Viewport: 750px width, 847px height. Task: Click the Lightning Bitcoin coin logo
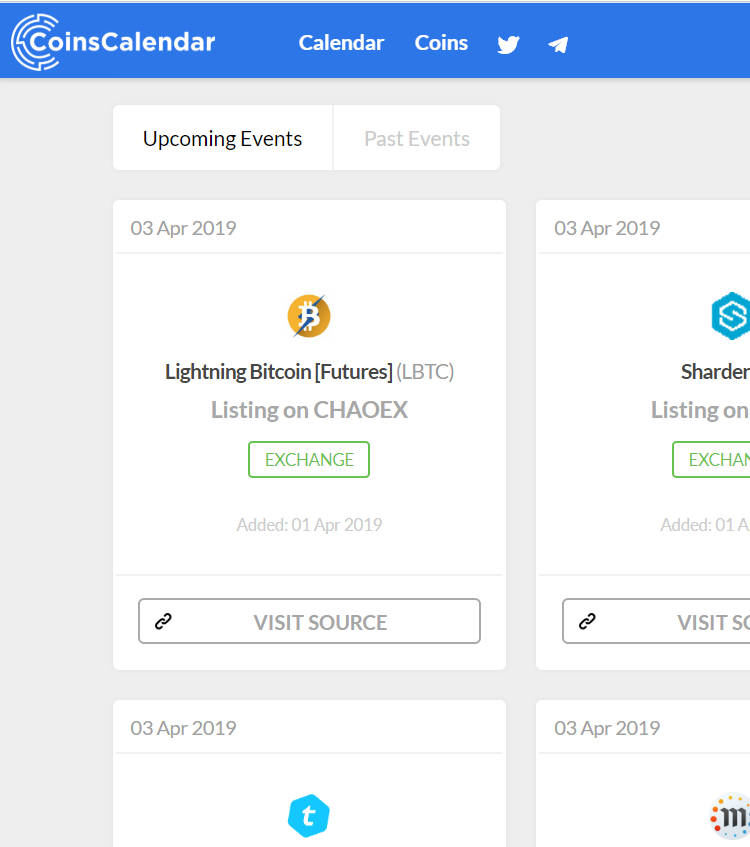tap(309, 316)
